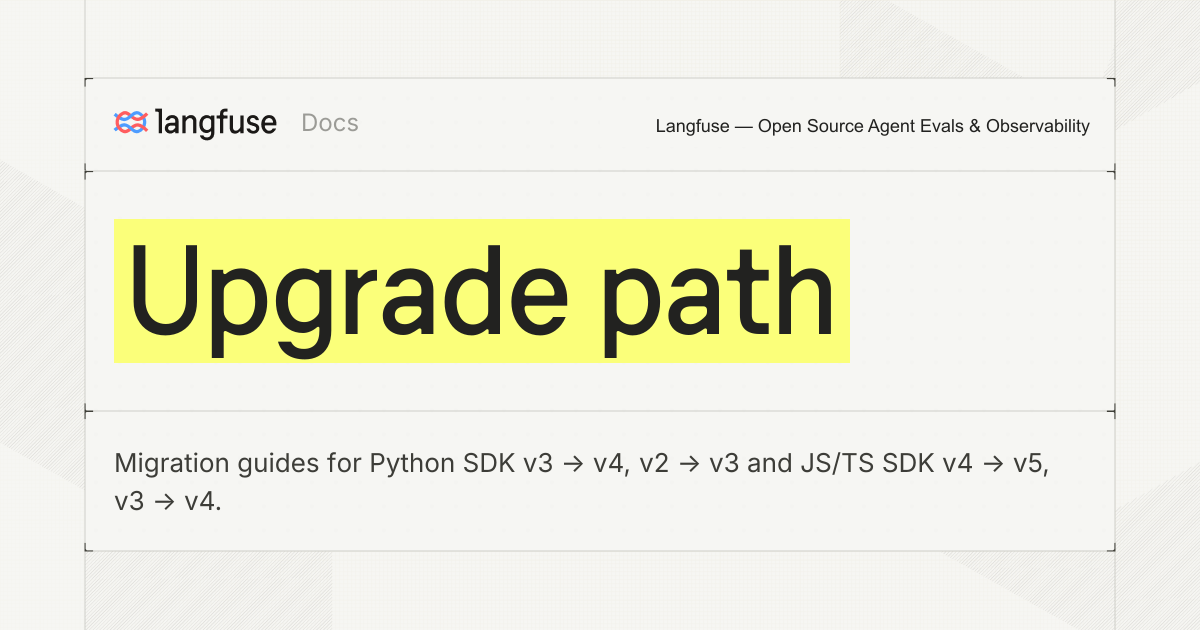Select the Docs label
1200x630 pixels.
(x=330, y=123)
